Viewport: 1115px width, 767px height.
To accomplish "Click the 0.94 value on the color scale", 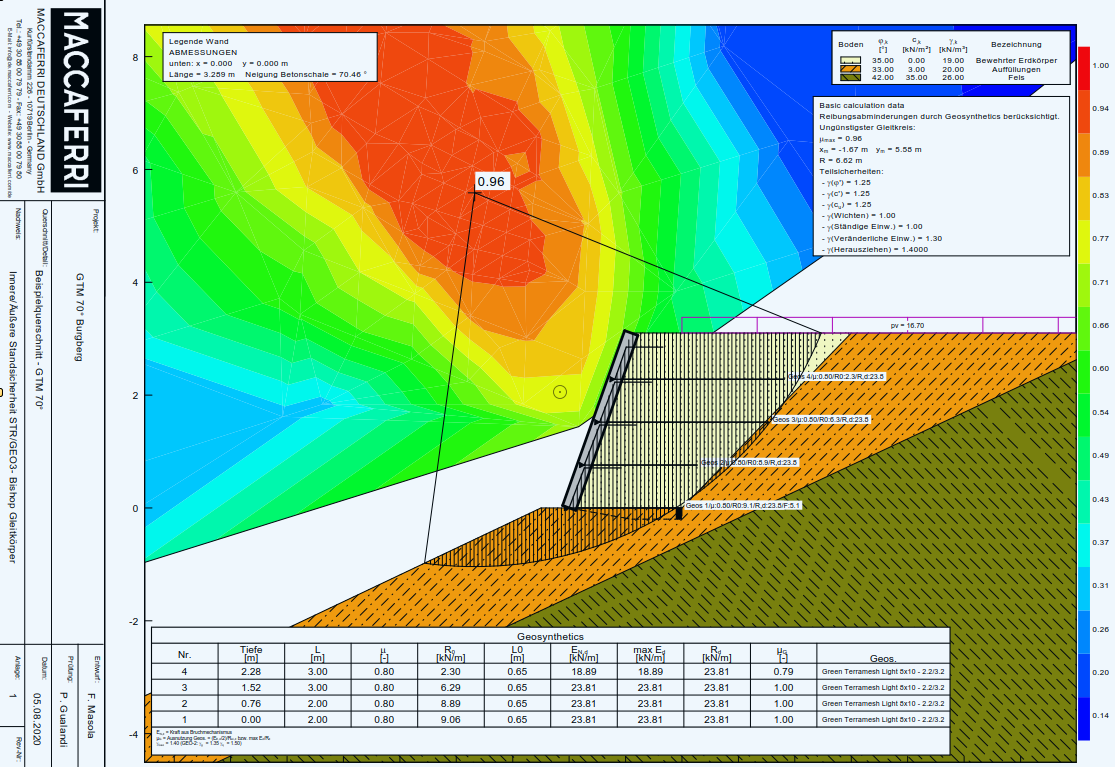I will (x=1101, y=109).
